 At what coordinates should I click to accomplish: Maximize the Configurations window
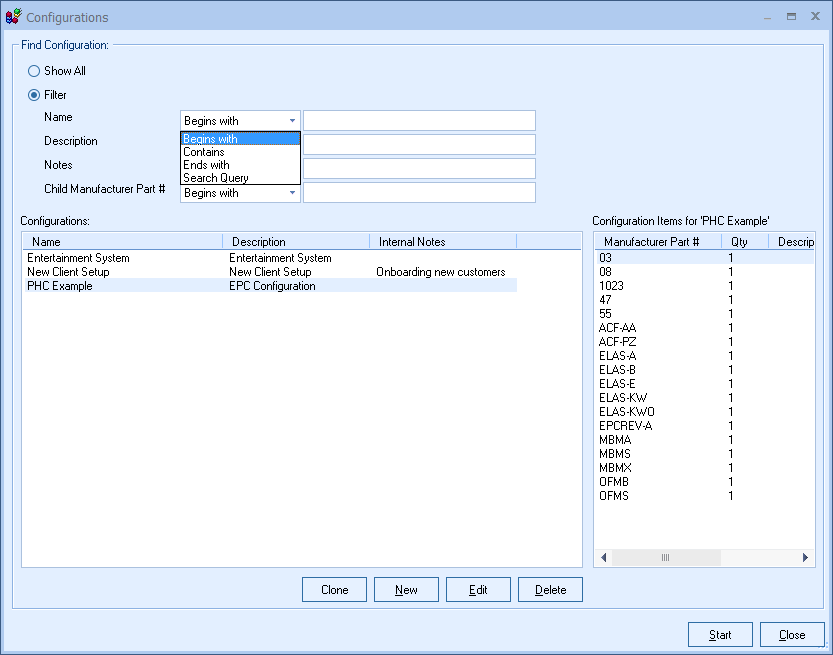pos(791,17)
